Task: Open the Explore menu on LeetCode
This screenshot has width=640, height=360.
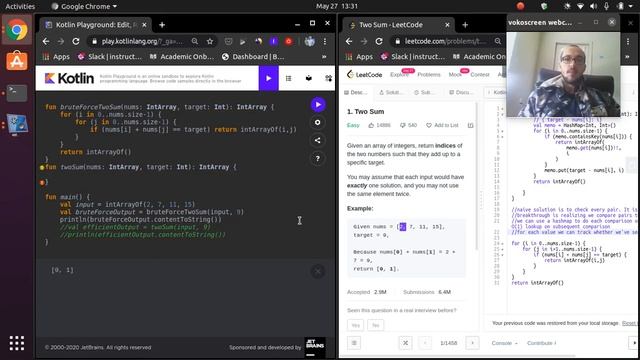Action: click(400, 74)
